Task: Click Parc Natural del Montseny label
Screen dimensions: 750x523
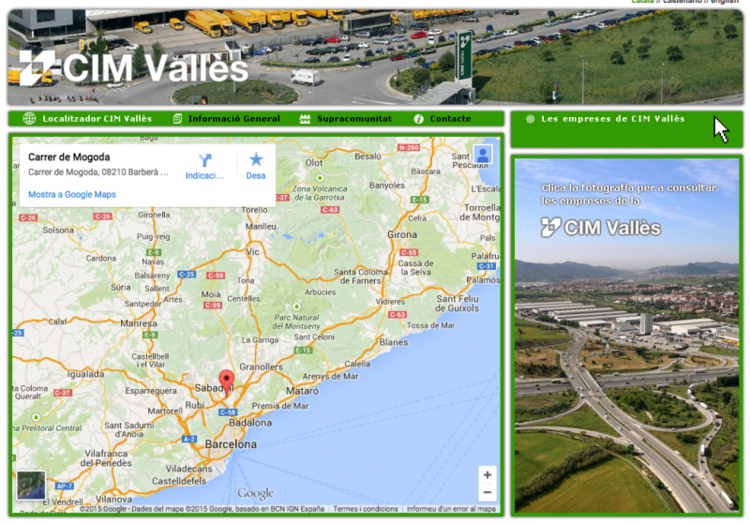Action: pos(297,322)
